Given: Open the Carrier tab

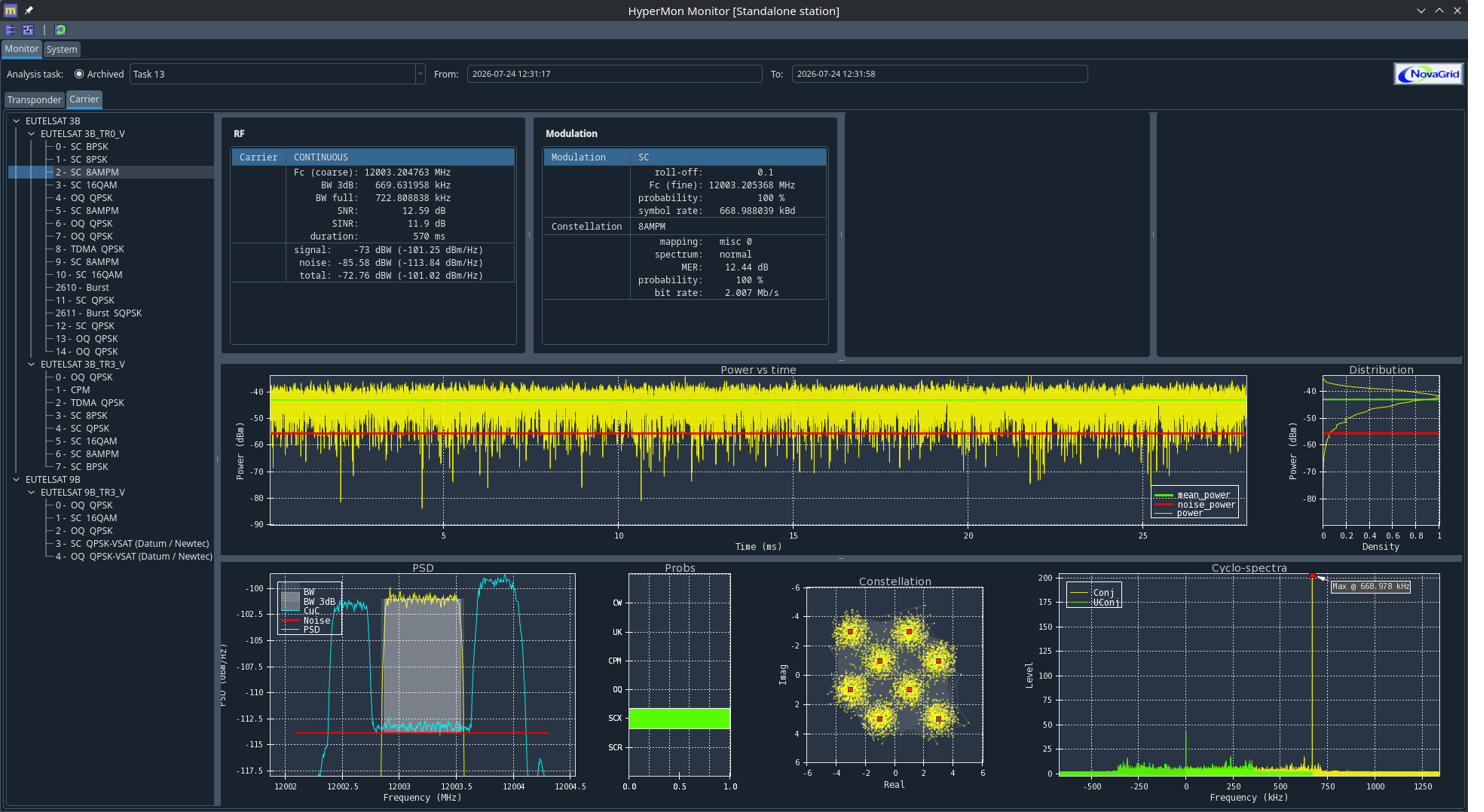Looking at the screenshot, I should coord(84,99).
